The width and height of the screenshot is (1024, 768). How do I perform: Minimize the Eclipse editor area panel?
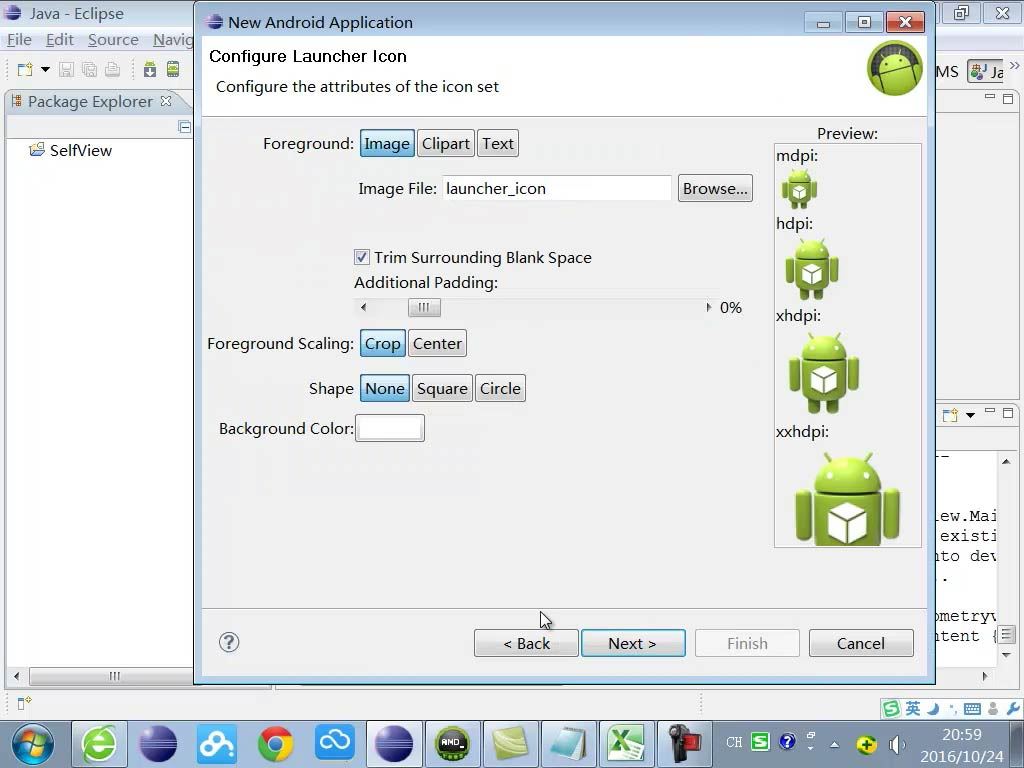[990, 98]
